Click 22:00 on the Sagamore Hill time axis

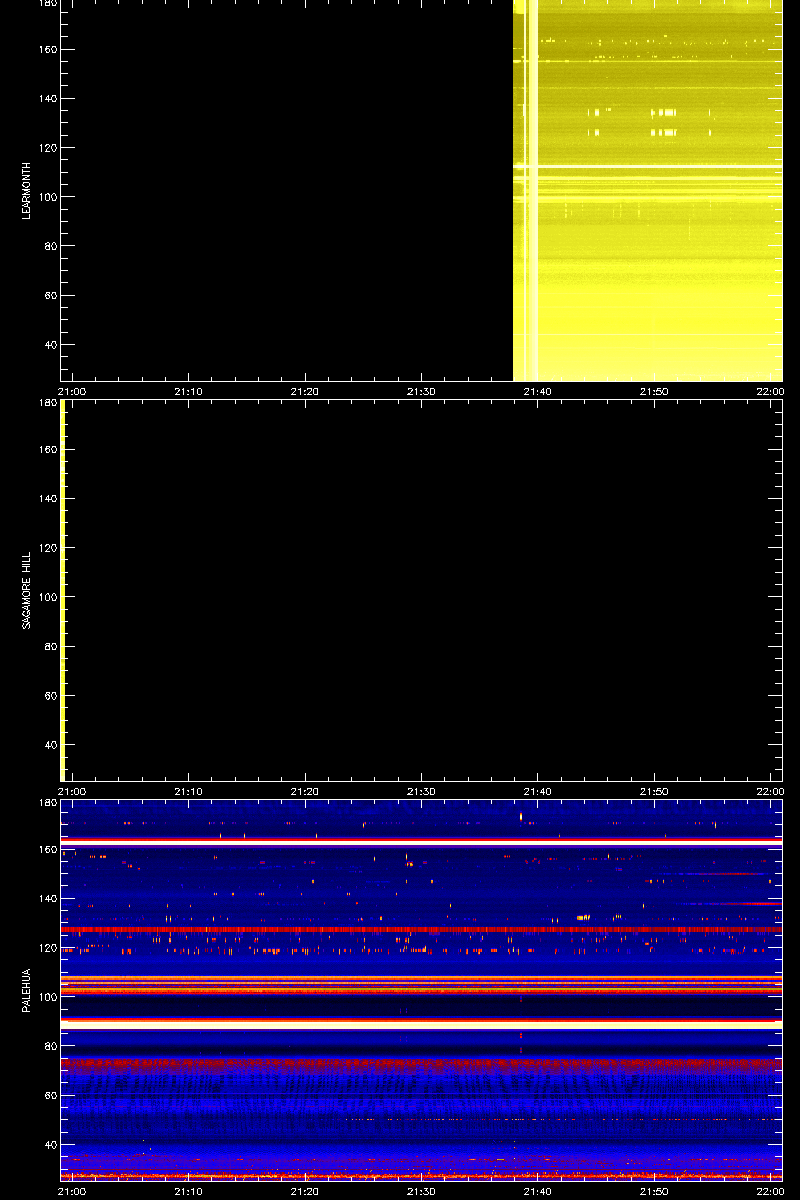[x=770, y=792]
